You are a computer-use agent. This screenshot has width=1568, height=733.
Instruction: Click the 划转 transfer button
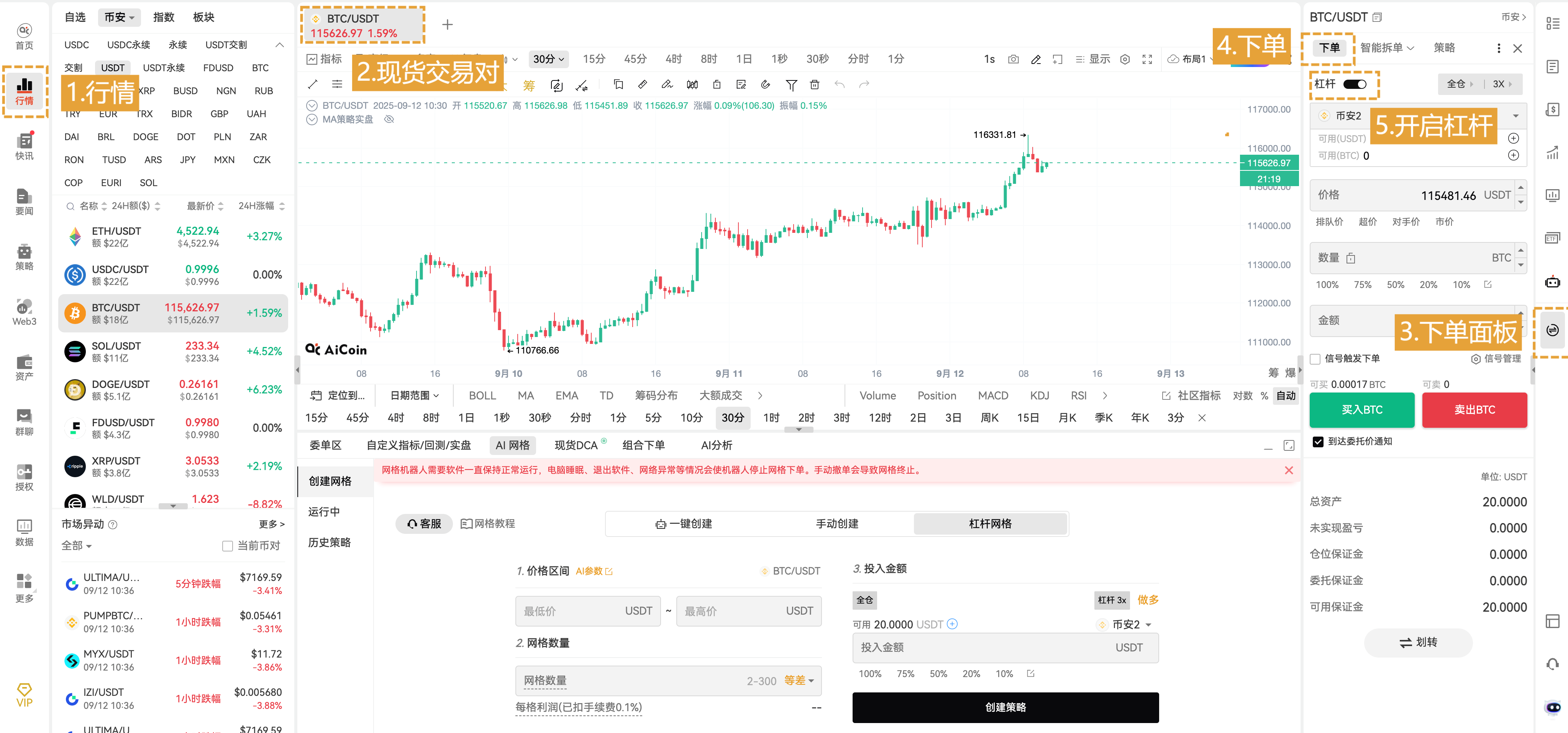(x=1418, y=642)
